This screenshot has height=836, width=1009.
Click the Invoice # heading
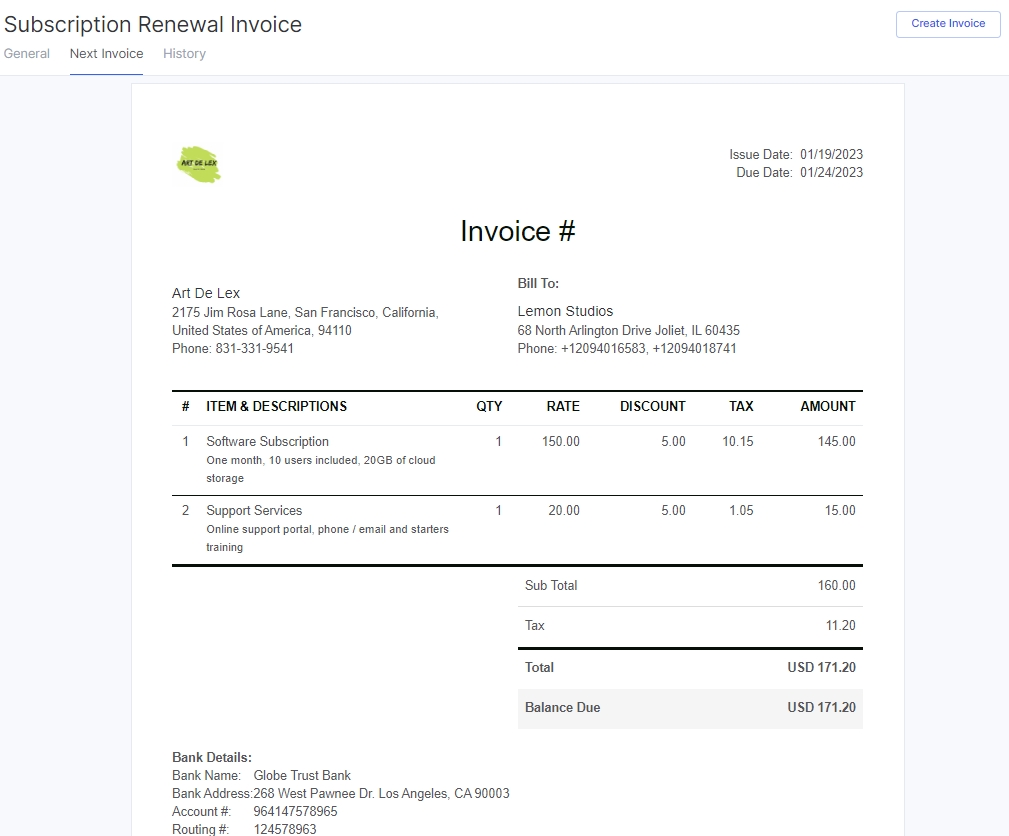click(x=517, y=231)
